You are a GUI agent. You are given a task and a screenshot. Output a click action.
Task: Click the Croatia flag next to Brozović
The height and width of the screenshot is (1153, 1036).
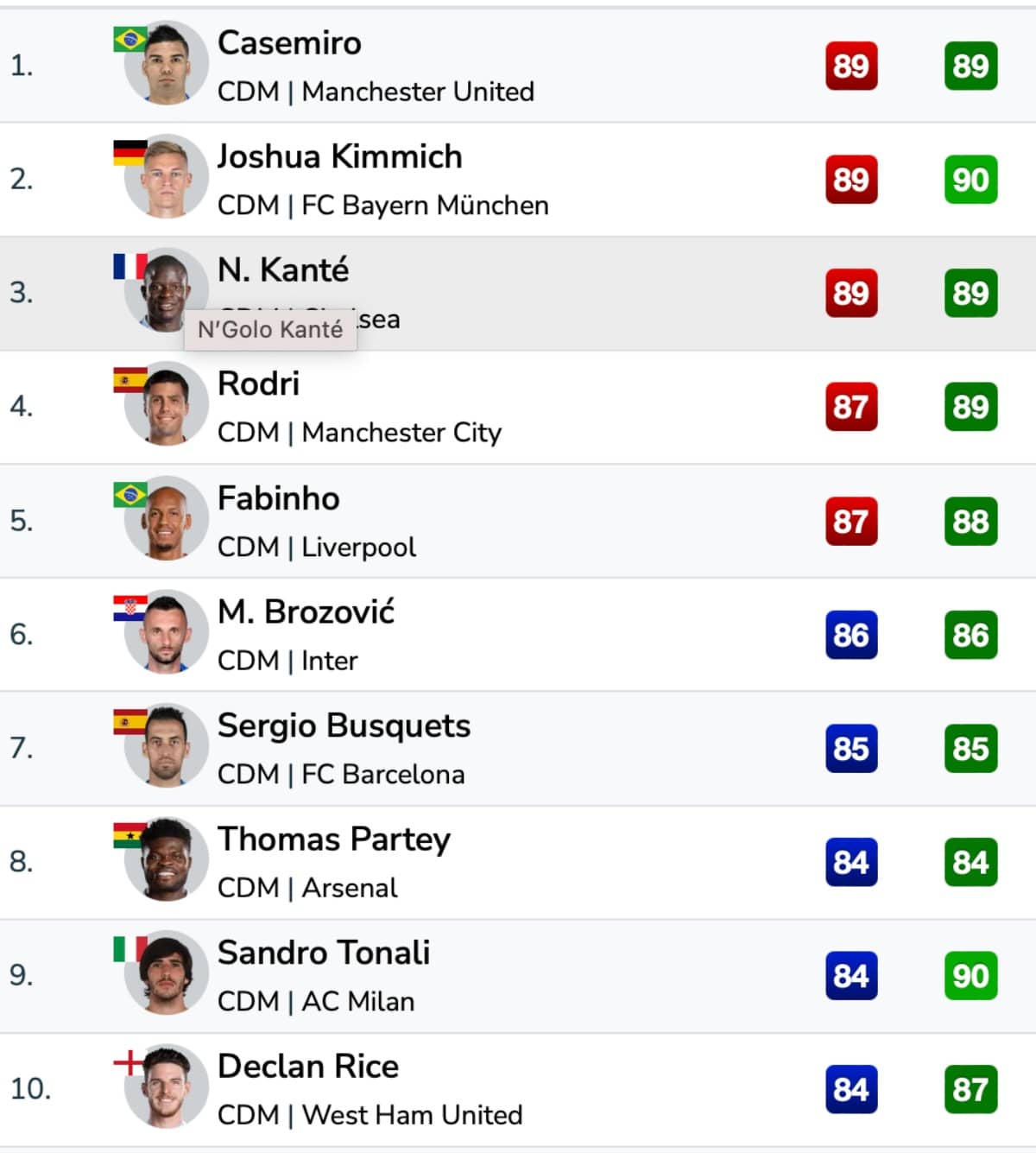tap(130, 609)
